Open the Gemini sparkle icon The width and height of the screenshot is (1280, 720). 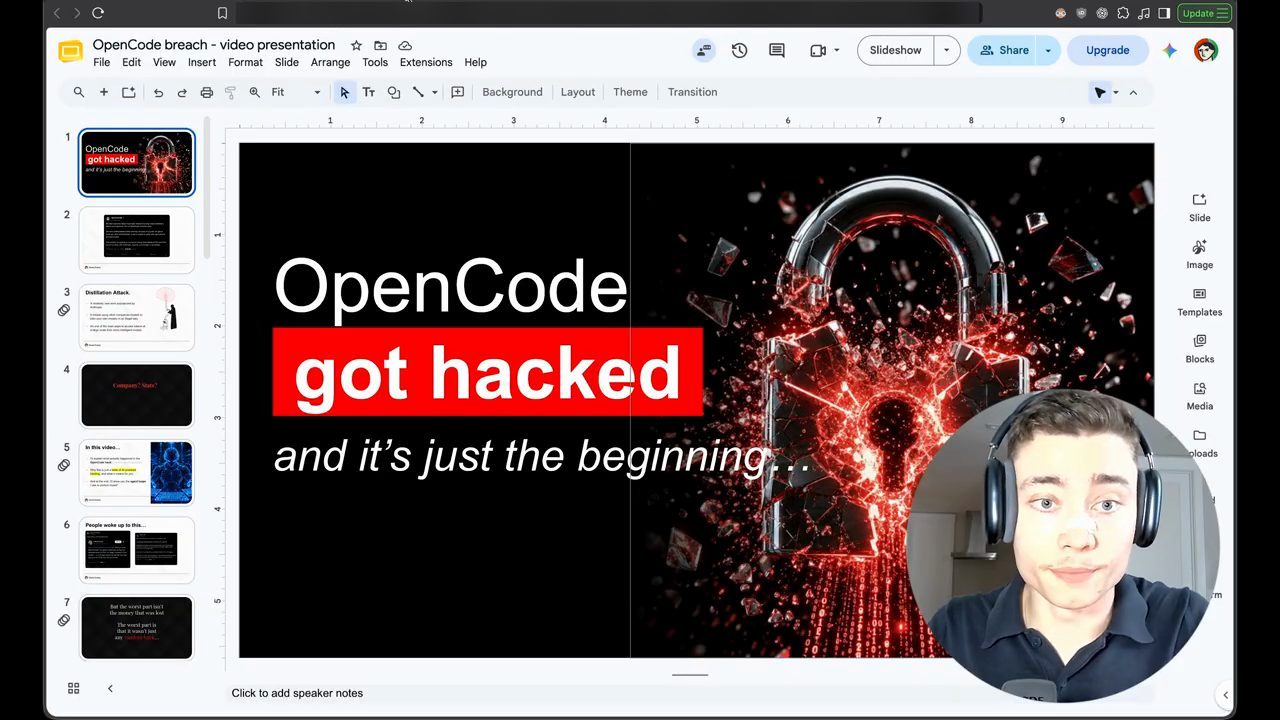pyautogui.click(x=1169, y=50)
